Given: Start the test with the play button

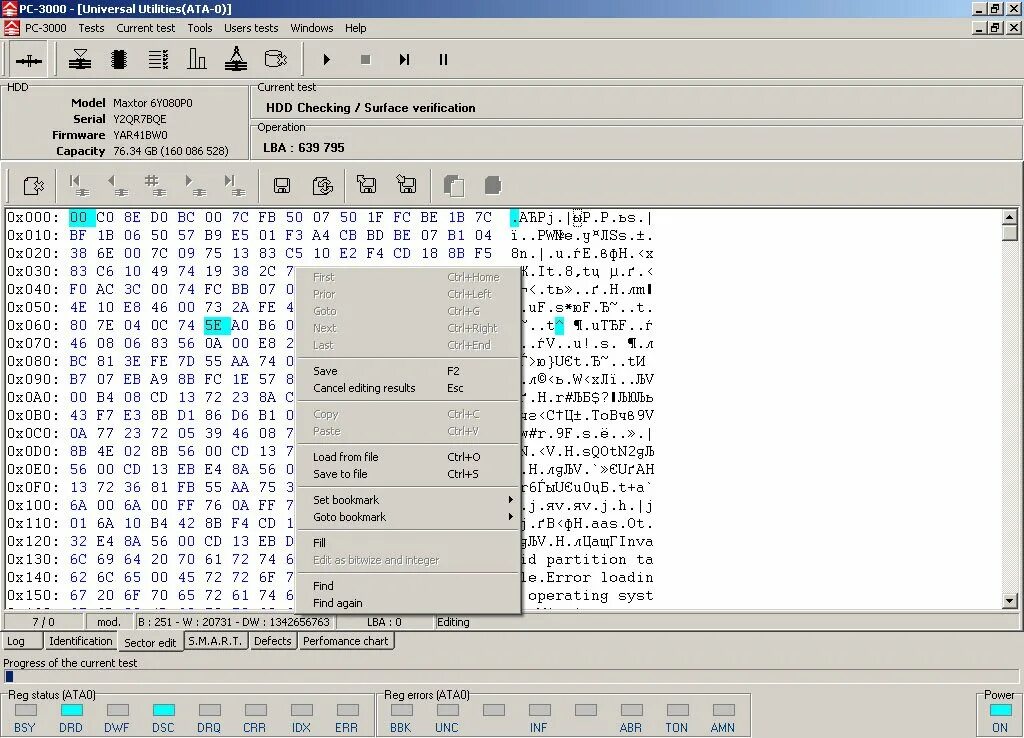Looking at the screenshot, I should pyautogui.click(x=327, y=59).
